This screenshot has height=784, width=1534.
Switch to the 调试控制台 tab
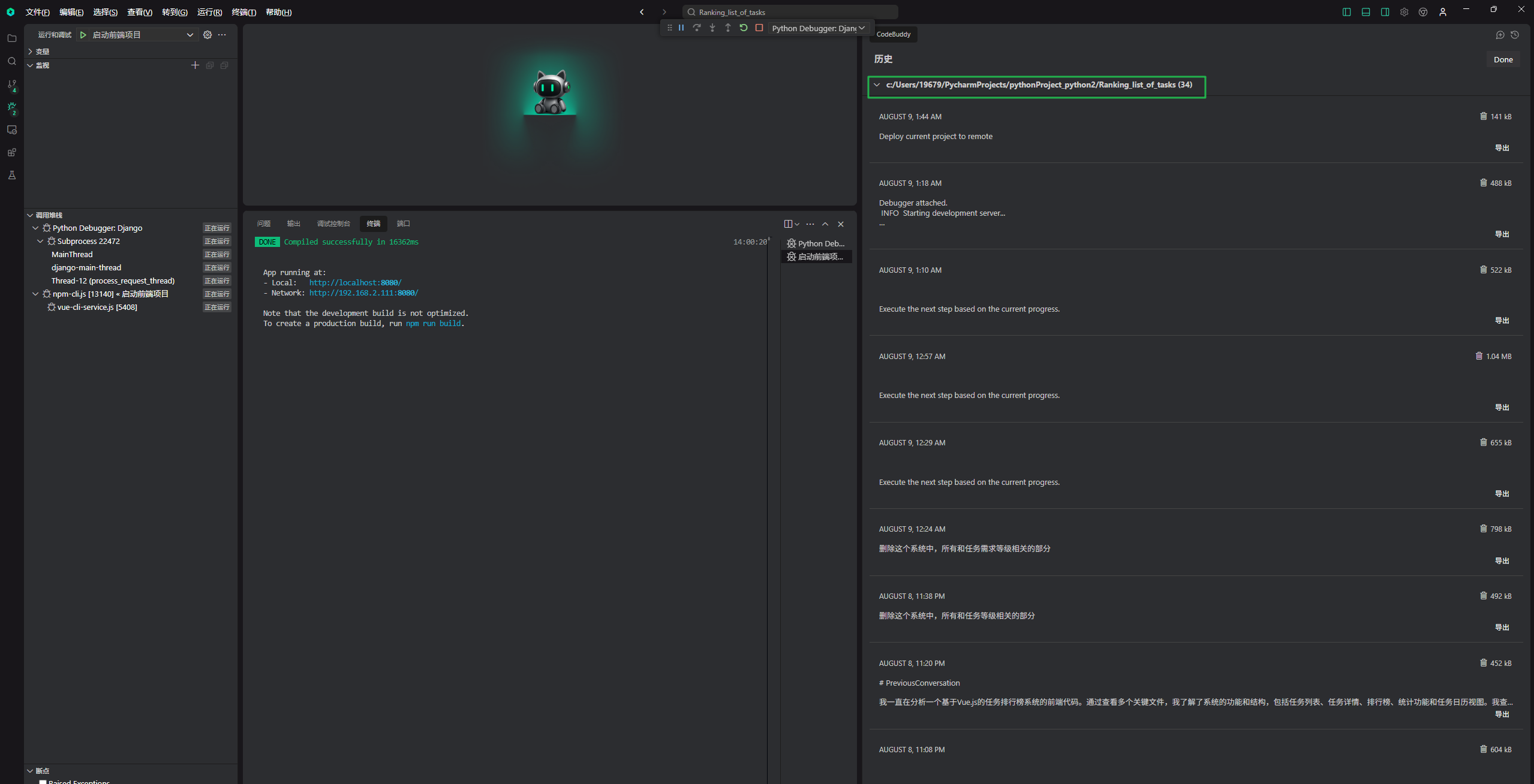click(x=333, y=224)
